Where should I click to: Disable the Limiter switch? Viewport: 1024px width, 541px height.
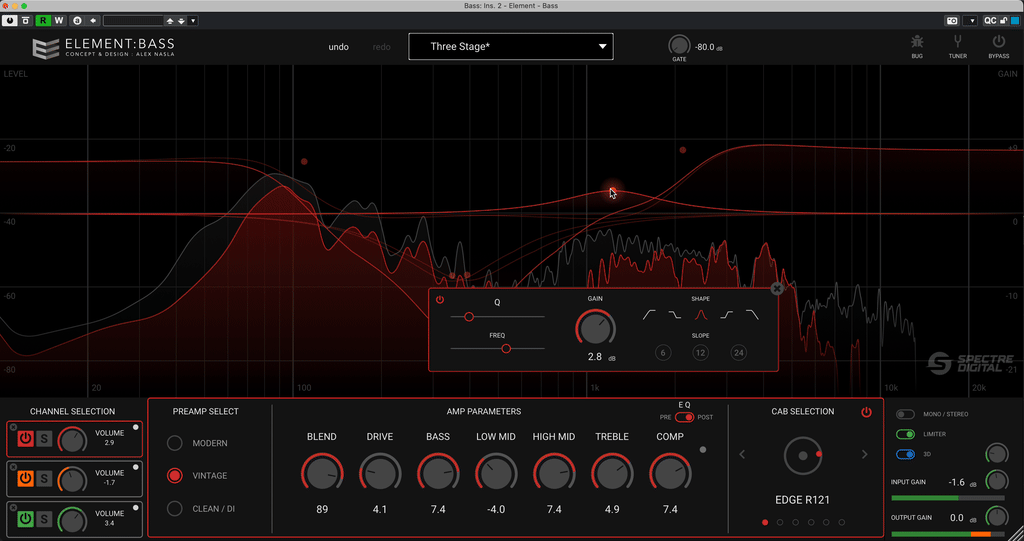point(905,434)
